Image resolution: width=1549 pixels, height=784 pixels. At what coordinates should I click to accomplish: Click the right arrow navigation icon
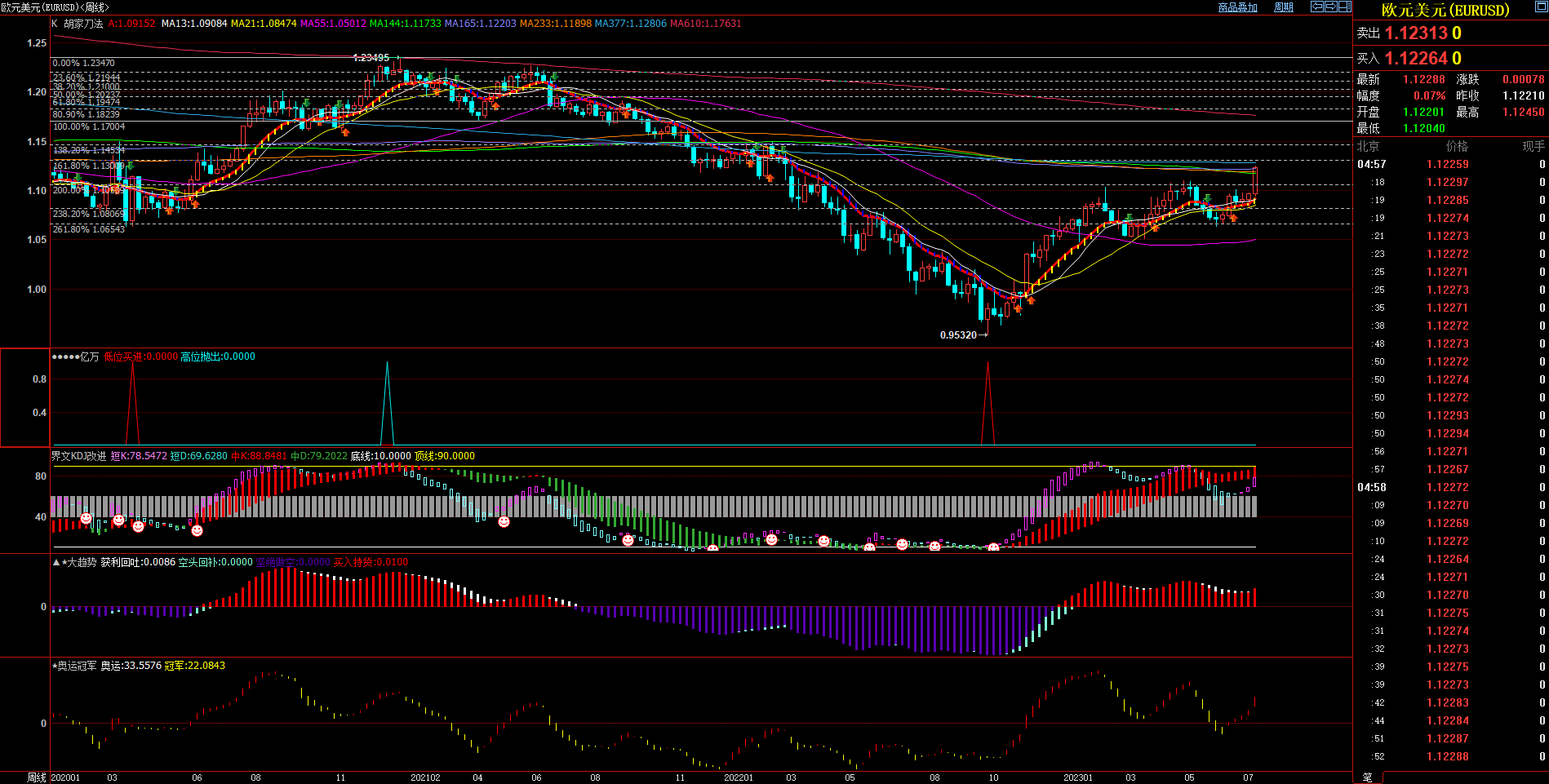coord(1331,7)
